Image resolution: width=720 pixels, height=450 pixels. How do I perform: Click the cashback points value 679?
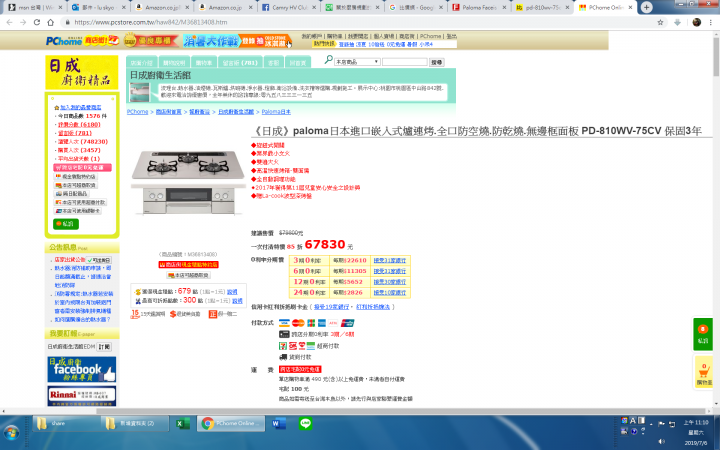coord(184,291)
